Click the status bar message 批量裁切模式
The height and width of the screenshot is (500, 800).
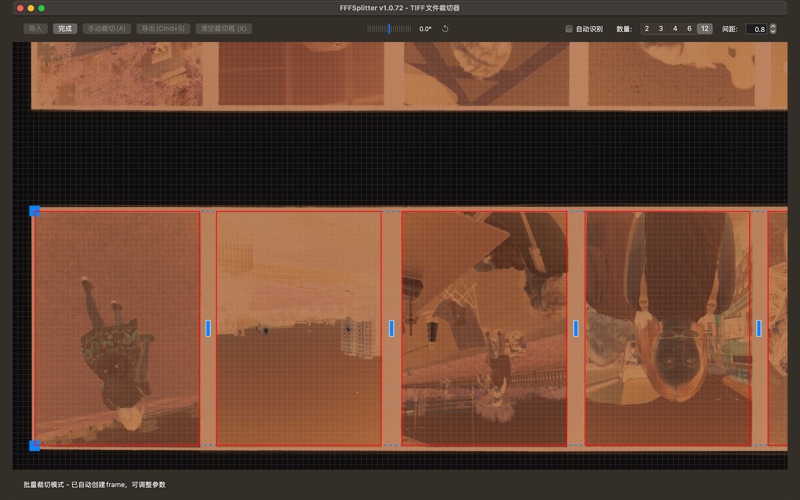tap(94, 485)
